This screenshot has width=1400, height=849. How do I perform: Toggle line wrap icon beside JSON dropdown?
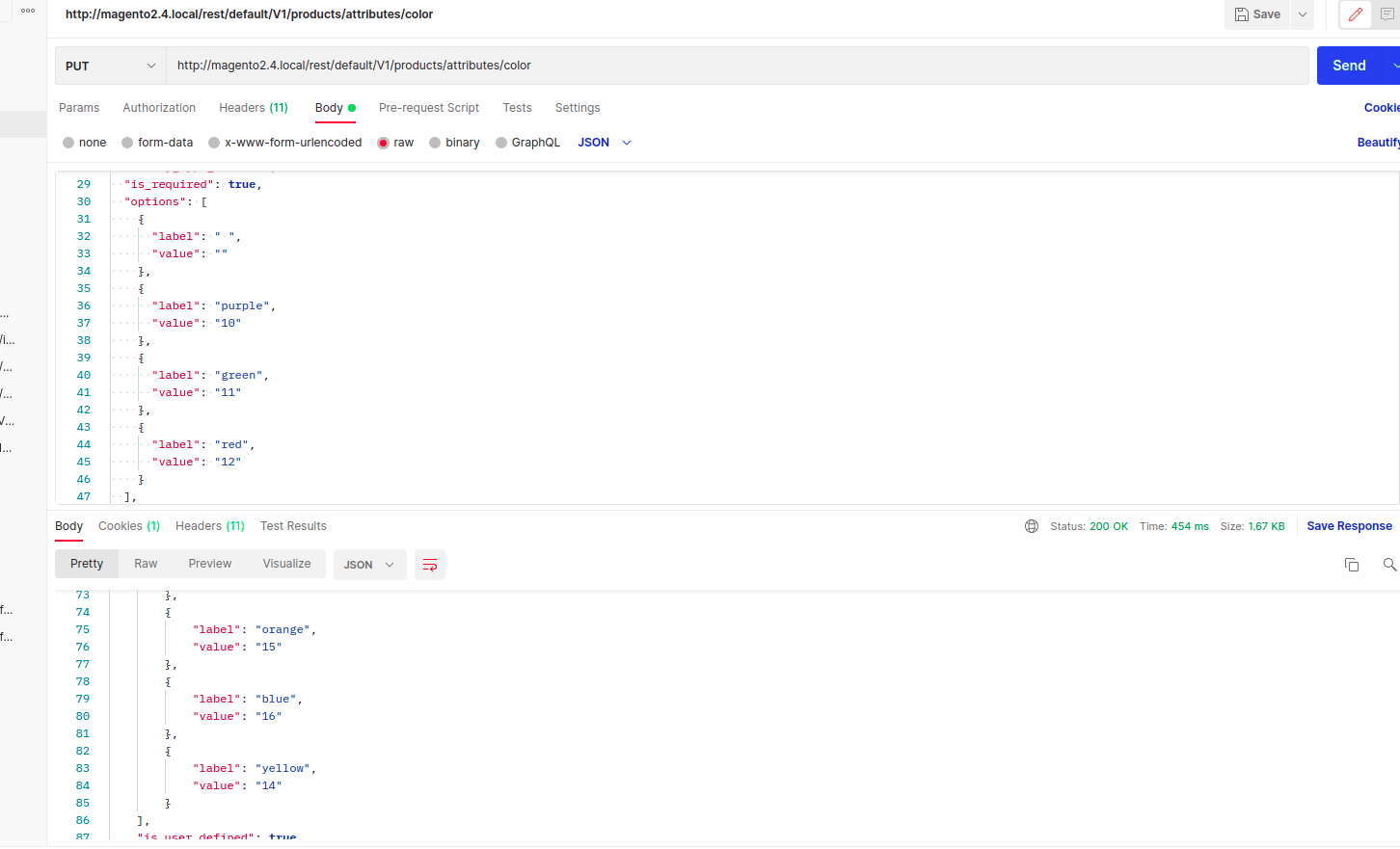click(430, 565)
